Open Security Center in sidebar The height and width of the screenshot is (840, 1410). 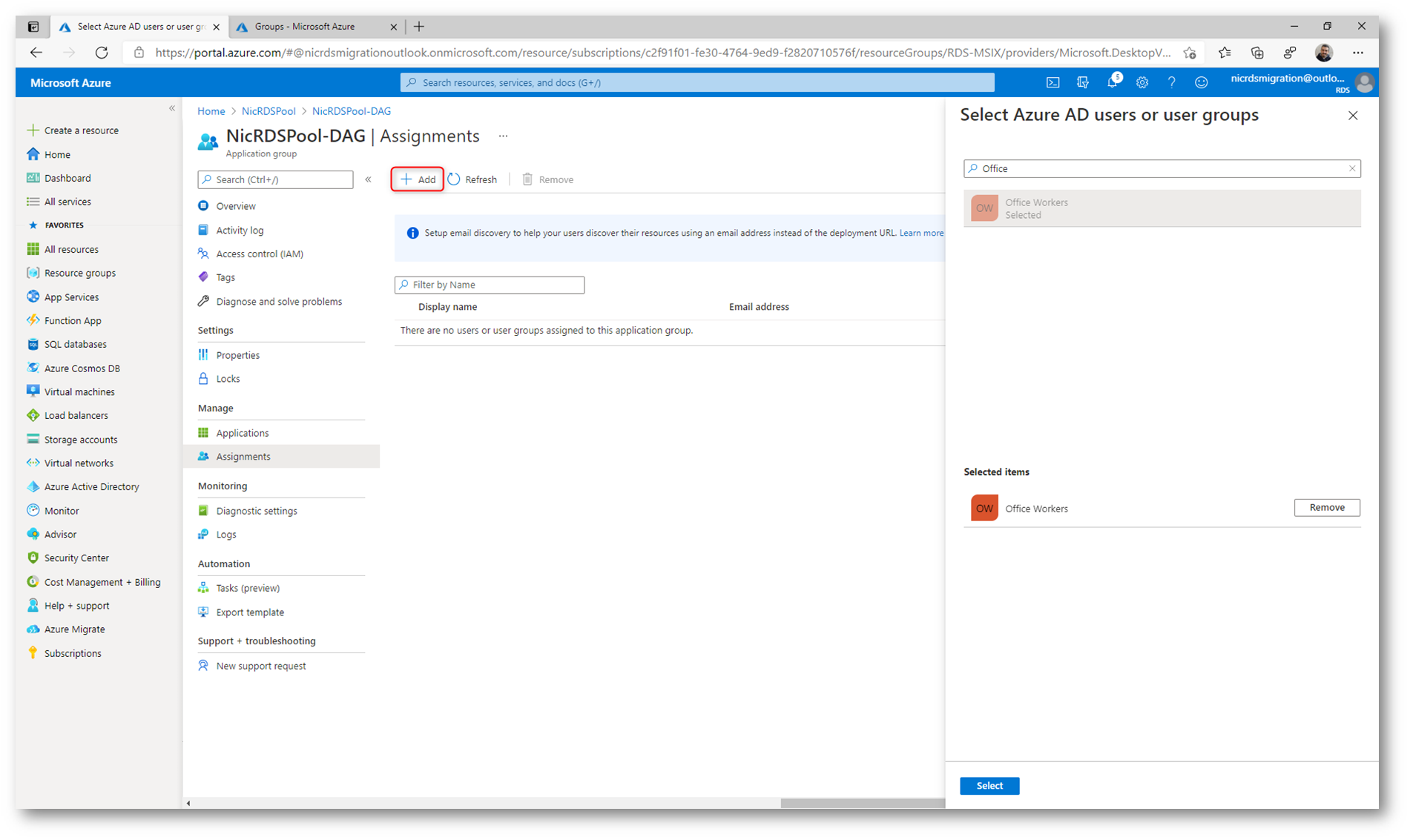[x=76, y=558]
